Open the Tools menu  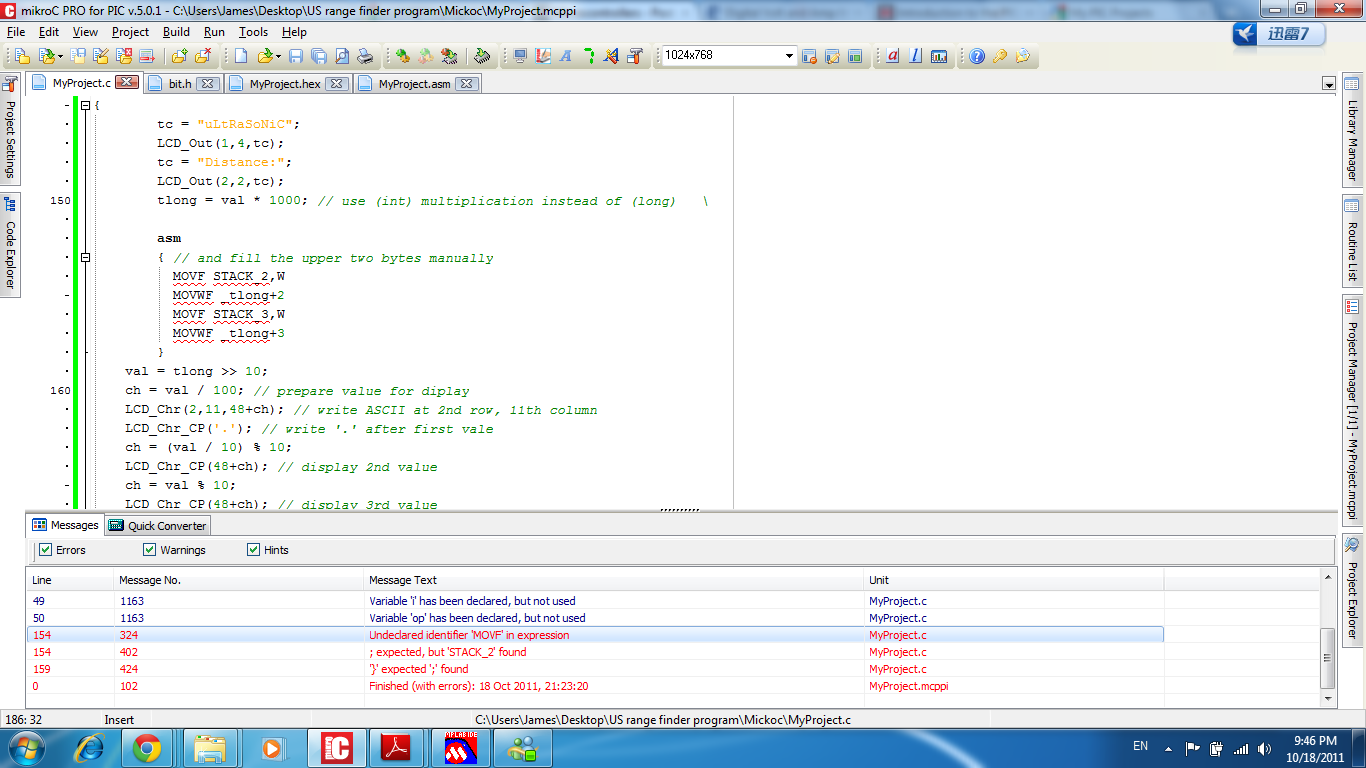tap(253, 32)
